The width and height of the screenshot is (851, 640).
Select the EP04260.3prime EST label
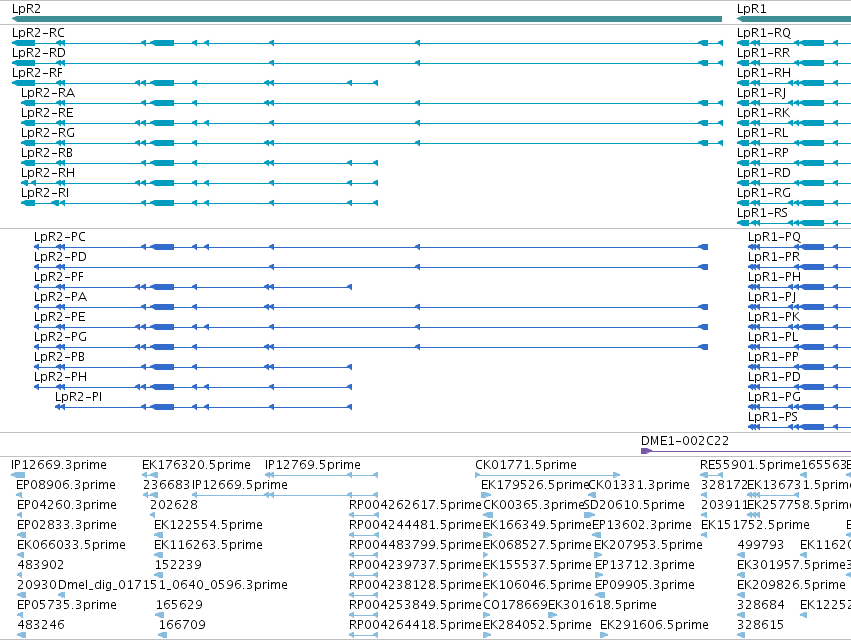click(67, 505)
